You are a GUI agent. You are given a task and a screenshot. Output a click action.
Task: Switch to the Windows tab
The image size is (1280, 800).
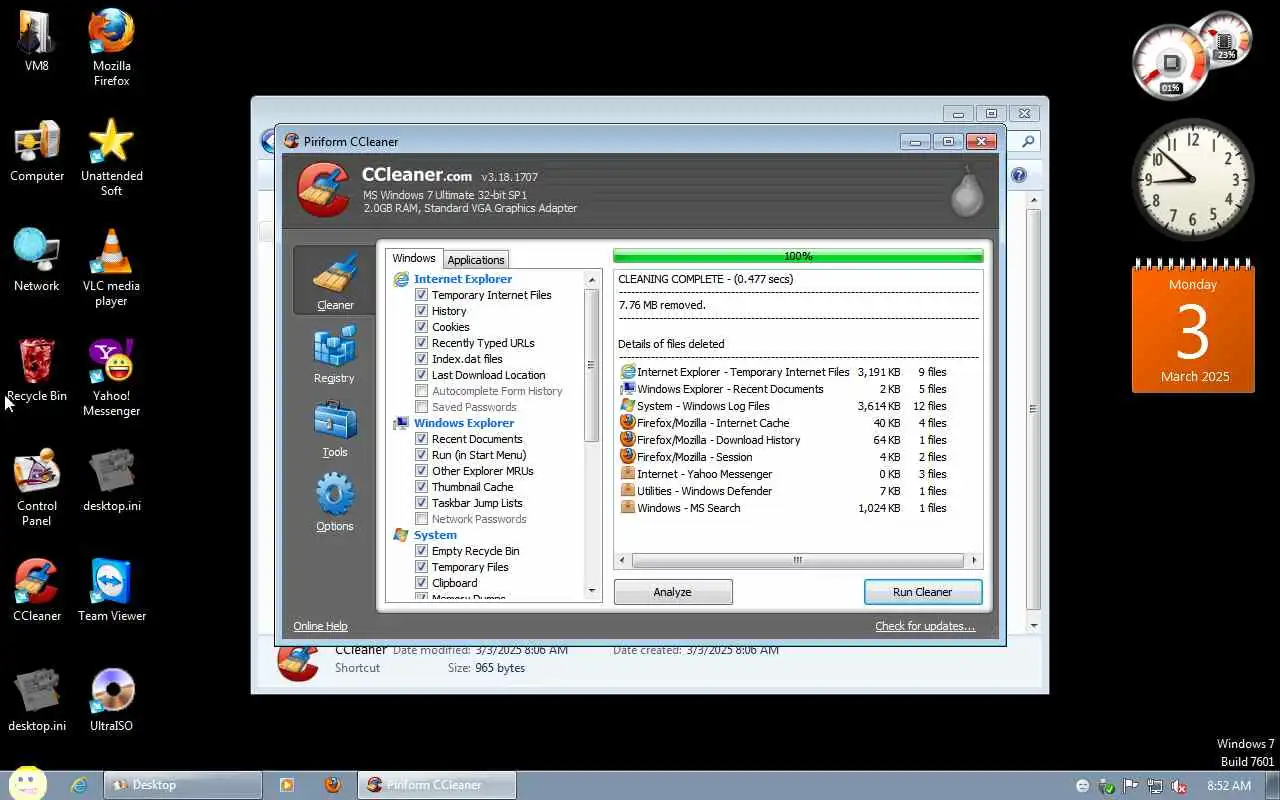pos(413,258)
